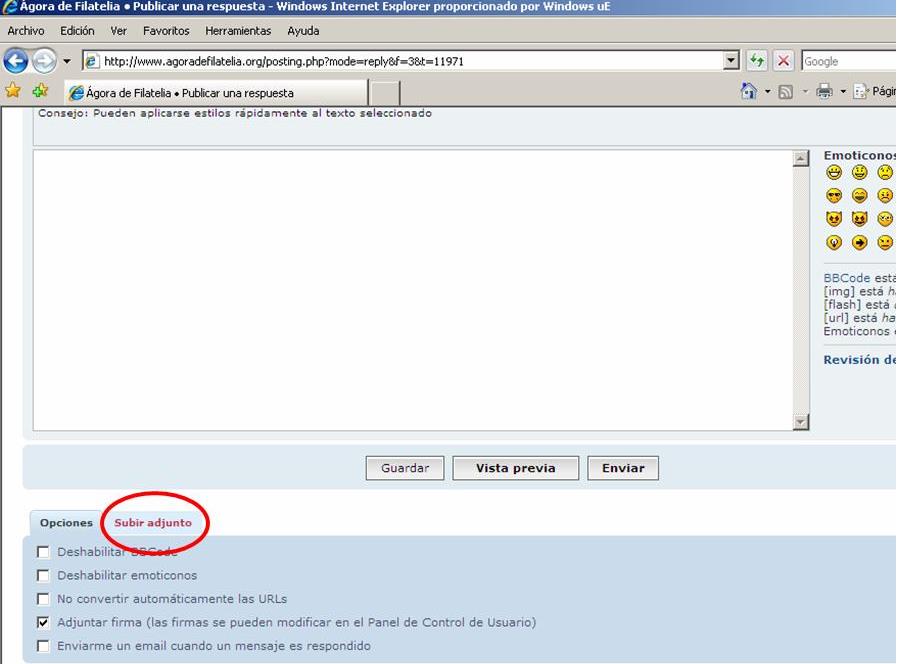This screenshot has width=902, height=664.
Task: Open the Herramientas menu
Action: [x=238, y=31]
